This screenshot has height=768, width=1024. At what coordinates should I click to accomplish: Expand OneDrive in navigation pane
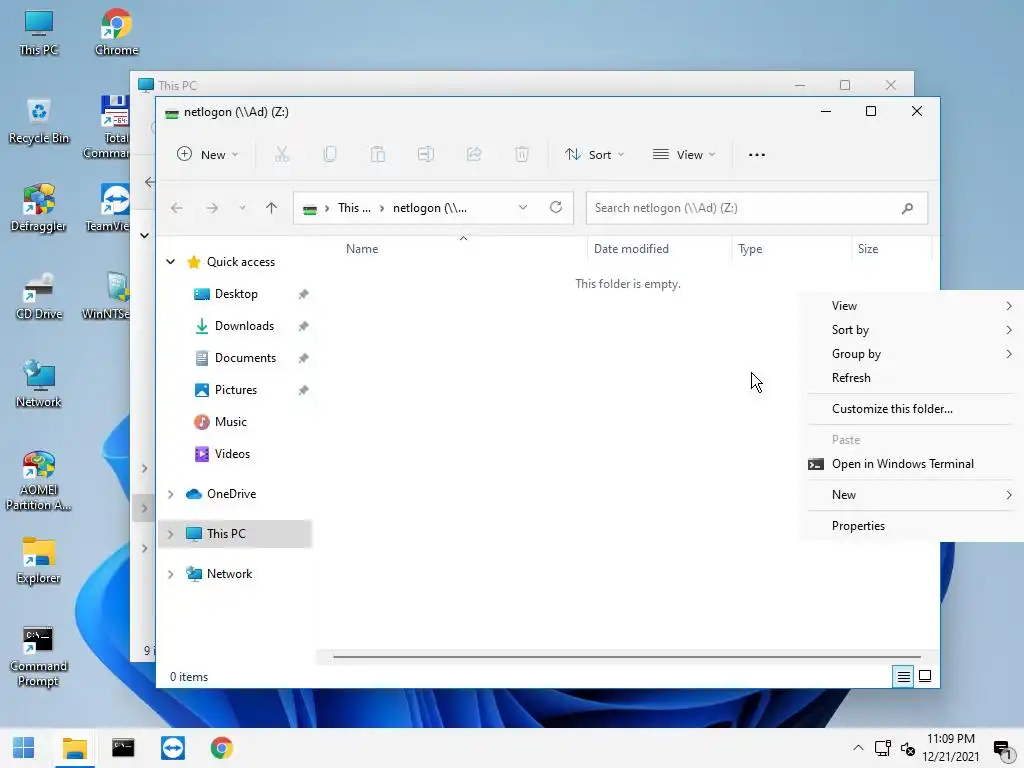(x=170, y=494)
